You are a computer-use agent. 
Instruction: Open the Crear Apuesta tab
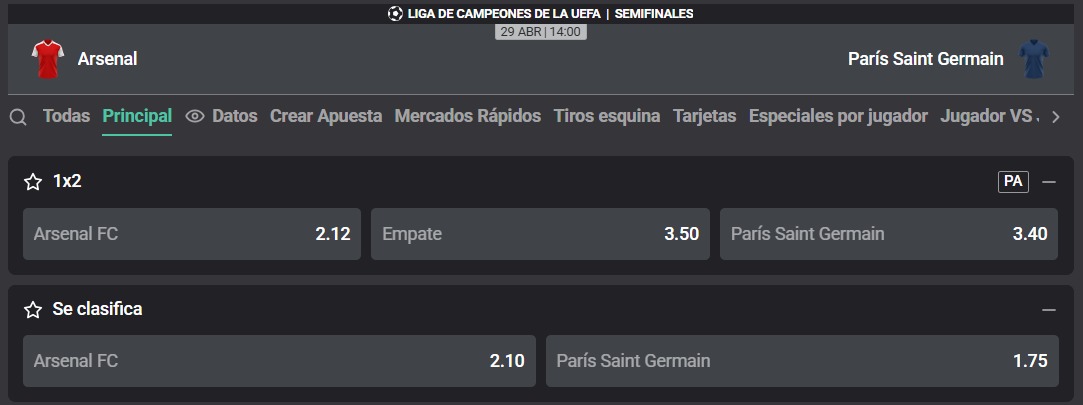pyautogui.click(x=326, y=116)
